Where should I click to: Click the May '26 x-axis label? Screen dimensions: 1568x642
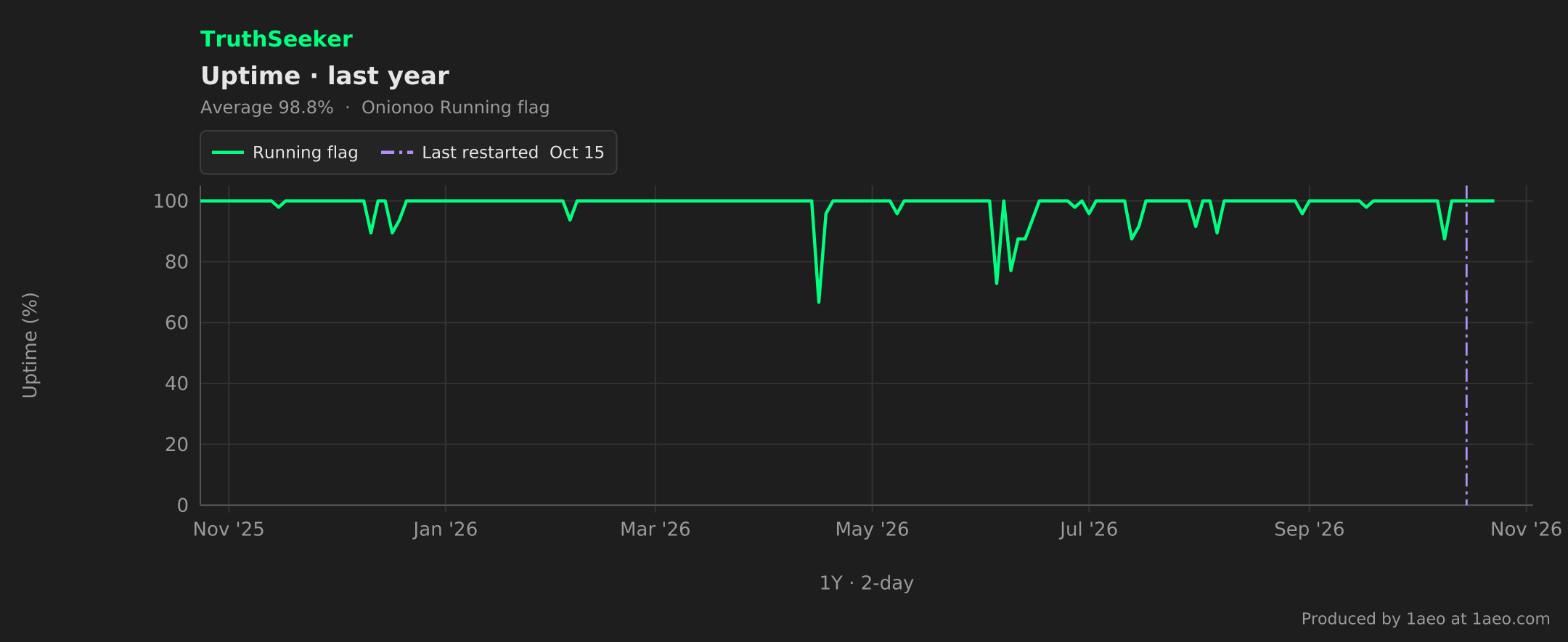pos(872,529)
